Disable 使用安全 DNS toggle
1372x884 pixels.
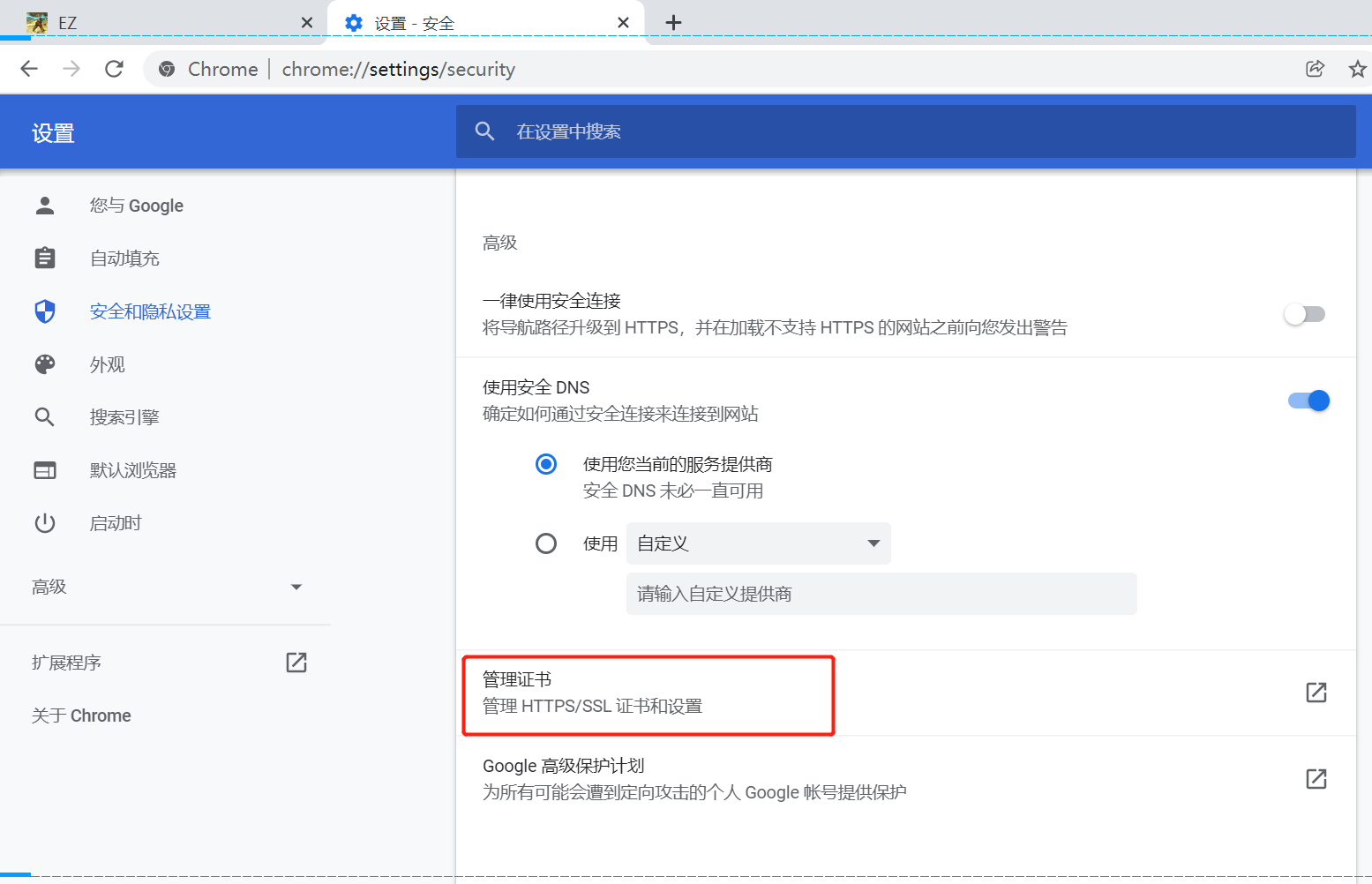[x=1308, y=401]
